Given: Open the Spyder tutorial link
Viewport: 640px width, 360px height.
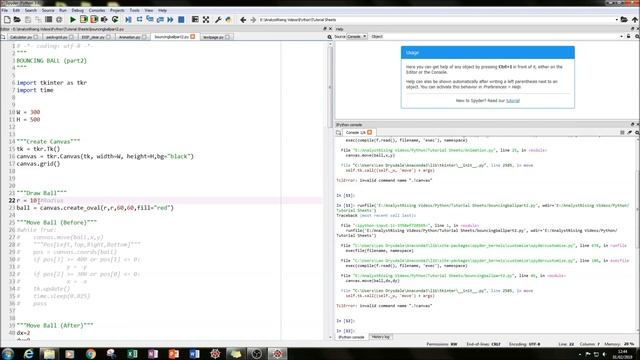Looking at the screenshot, I should pyautogui.click(x=513, y=100).
